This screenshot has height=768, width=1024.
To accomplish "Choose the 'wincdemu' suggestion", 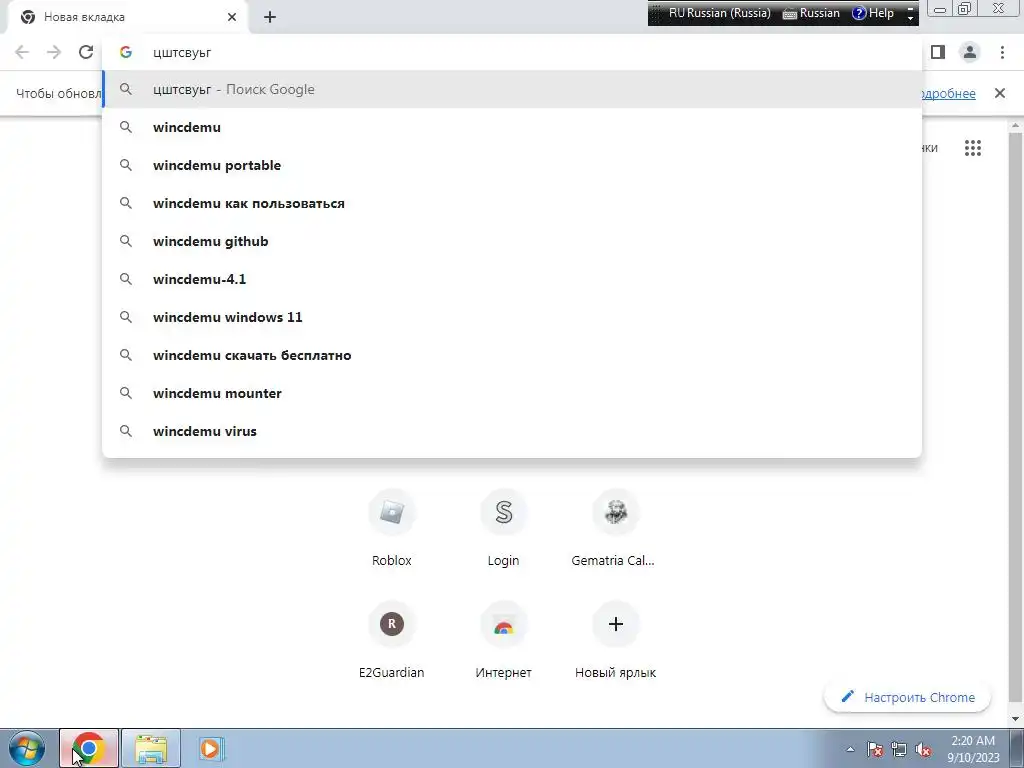I will click(x=512, y=127).
